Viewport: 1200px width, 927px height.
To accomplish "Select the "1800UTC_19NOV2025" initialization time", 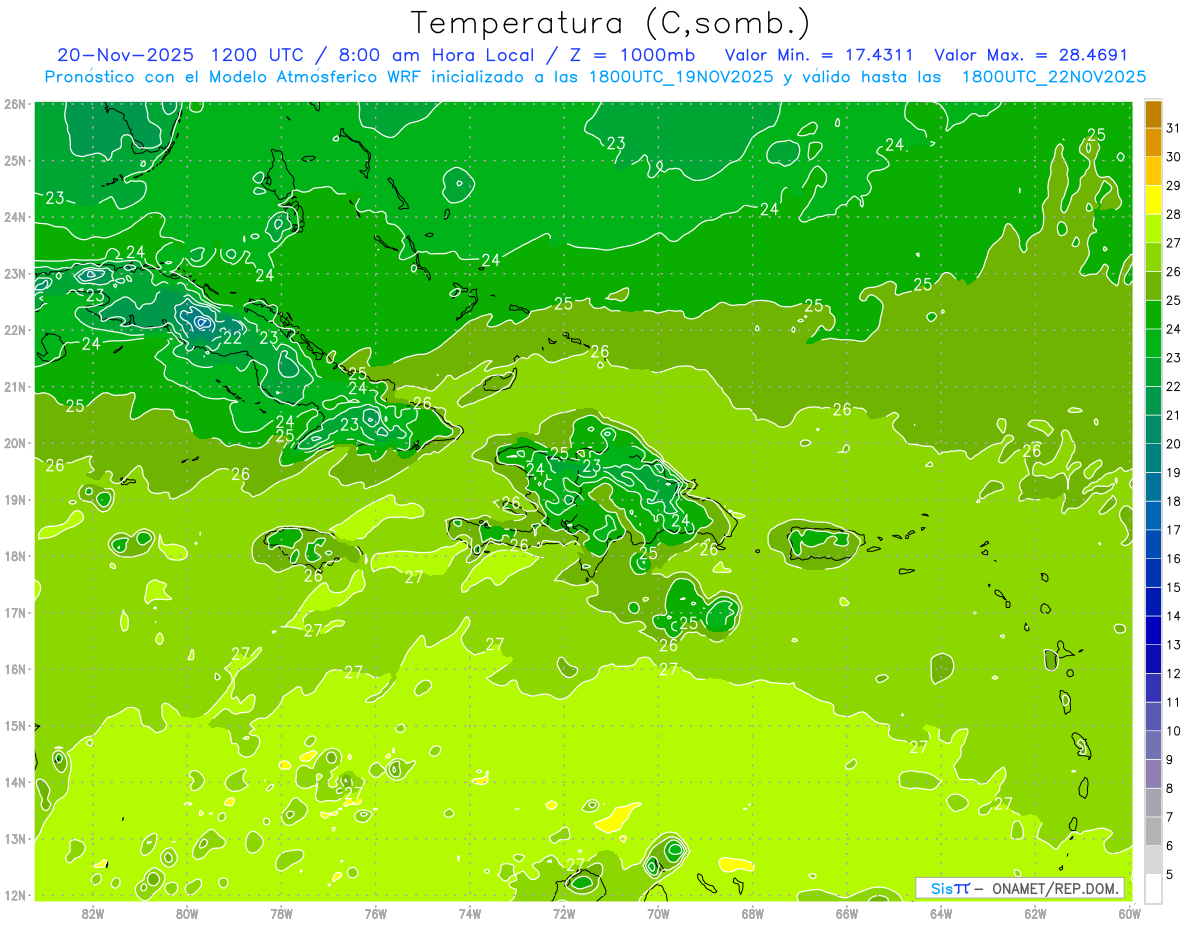I will tap(682, 76).
